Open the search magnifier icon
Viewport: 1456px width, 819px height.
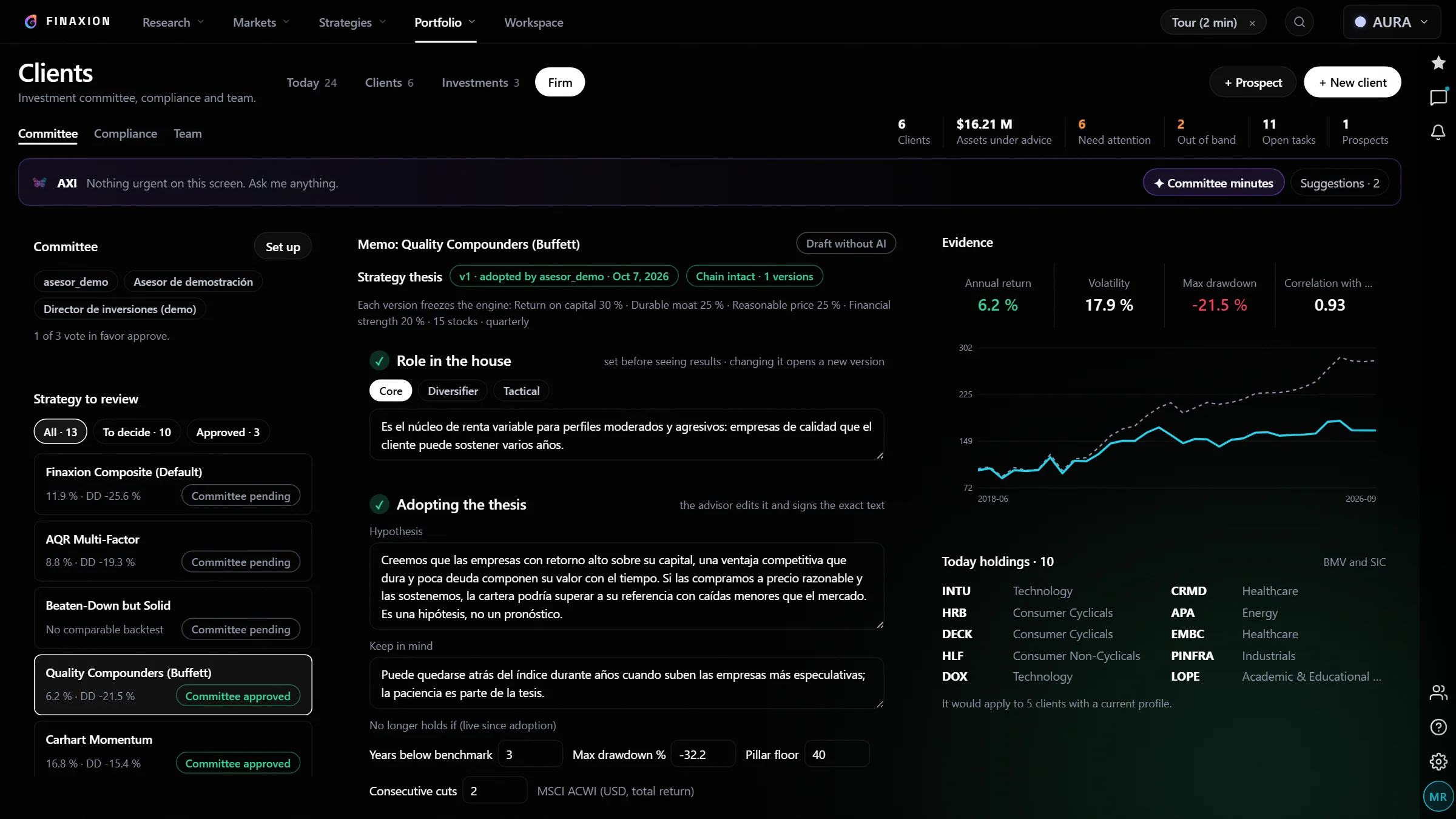coord(1299,22)
